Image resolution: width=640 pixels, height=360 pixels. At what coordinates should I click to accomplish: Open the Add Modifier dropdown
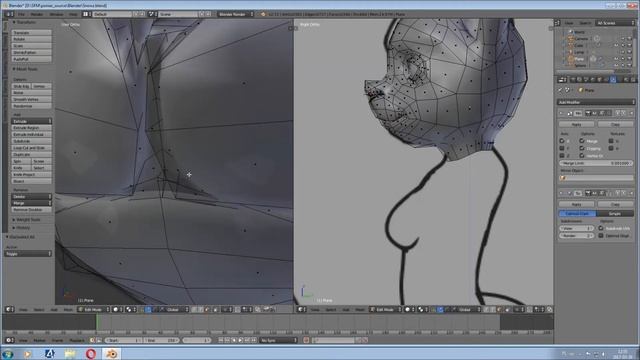596,102
